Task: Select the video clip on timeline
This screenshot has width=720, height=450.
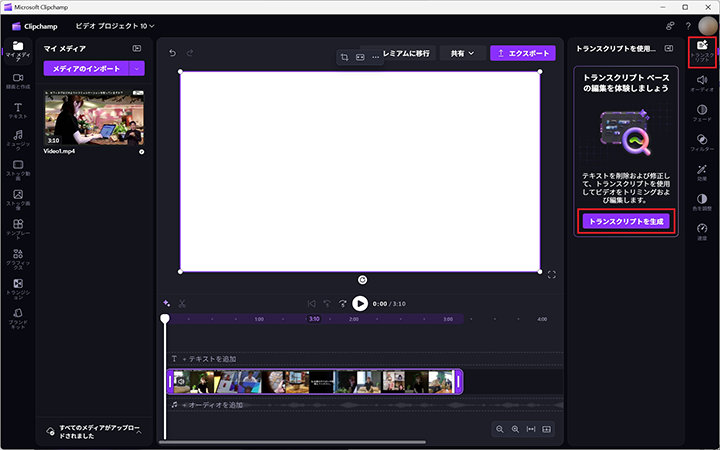Action: click(x=315, y=382)
